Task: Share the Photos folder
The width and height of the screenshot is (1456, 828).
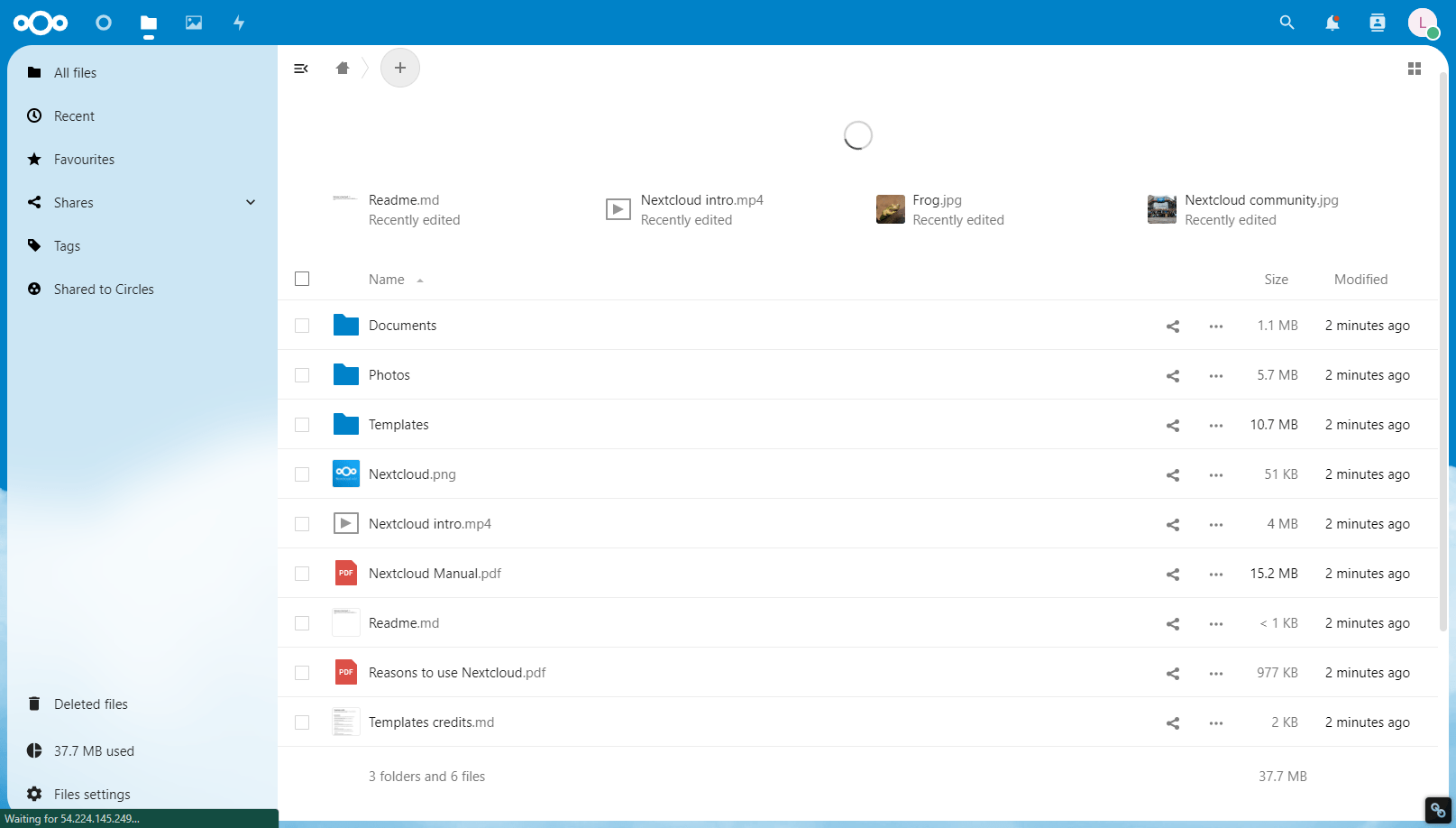Action: 1173,376
